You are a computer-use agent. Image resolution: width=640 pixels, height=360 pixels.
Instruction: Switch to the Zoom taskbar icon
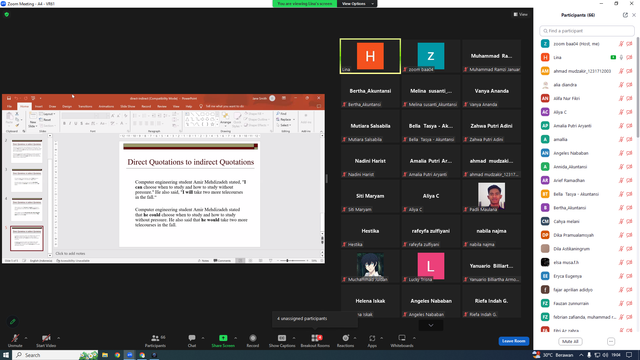129,355
